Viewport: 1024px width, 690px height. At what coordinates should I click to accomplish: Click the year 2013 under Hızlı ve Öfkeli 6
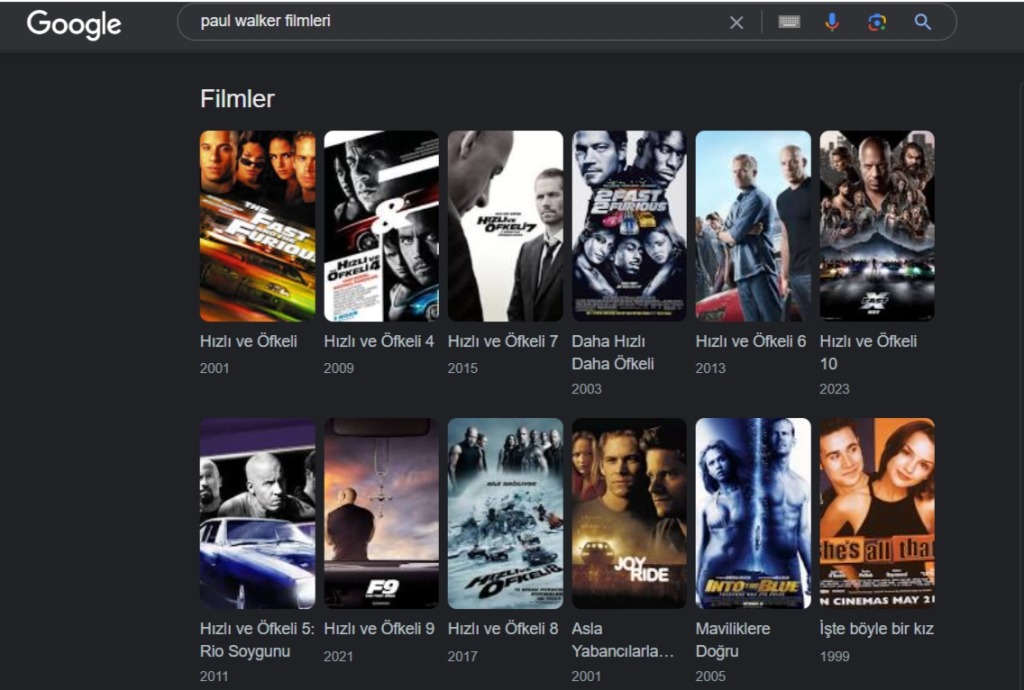(711, 368)
